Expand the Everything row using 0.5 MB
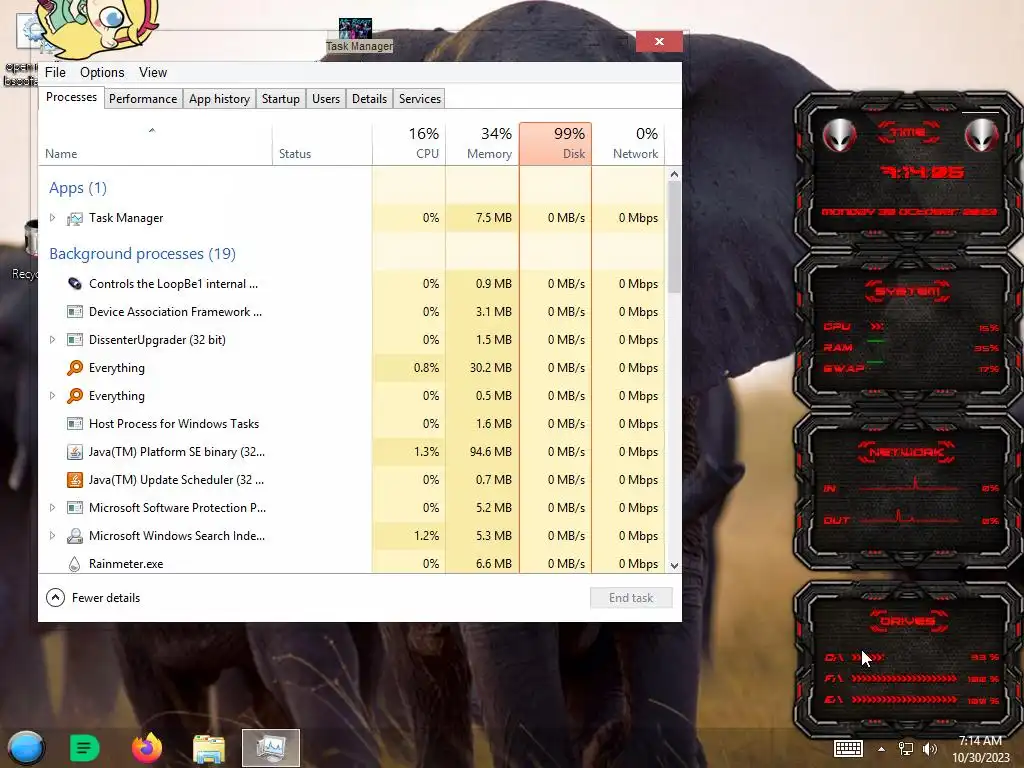Image resolution: width=1024 pixels, height=768 pixels. [x=52, y=396]
